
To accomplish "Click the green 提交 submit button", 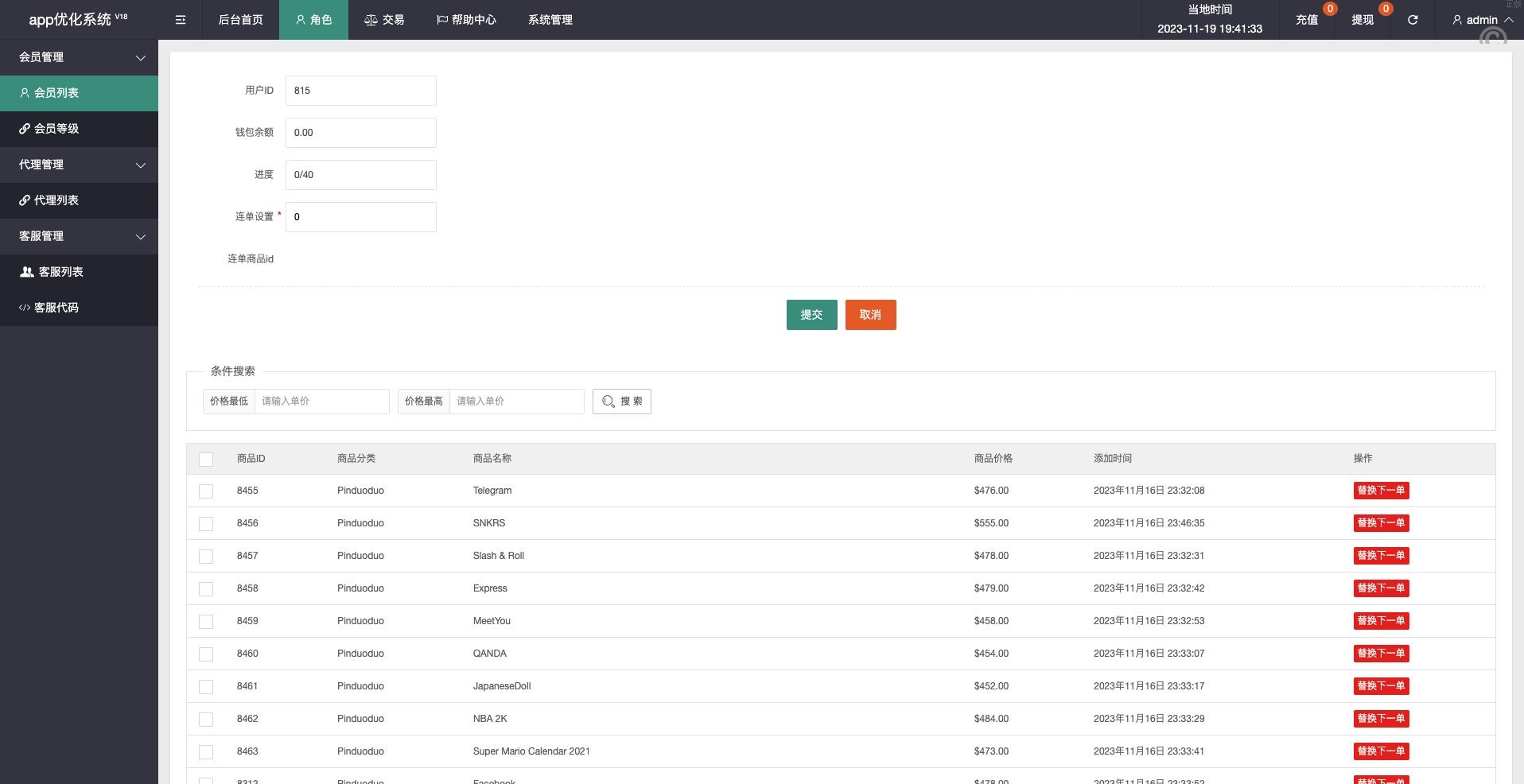I will point(811,315).
